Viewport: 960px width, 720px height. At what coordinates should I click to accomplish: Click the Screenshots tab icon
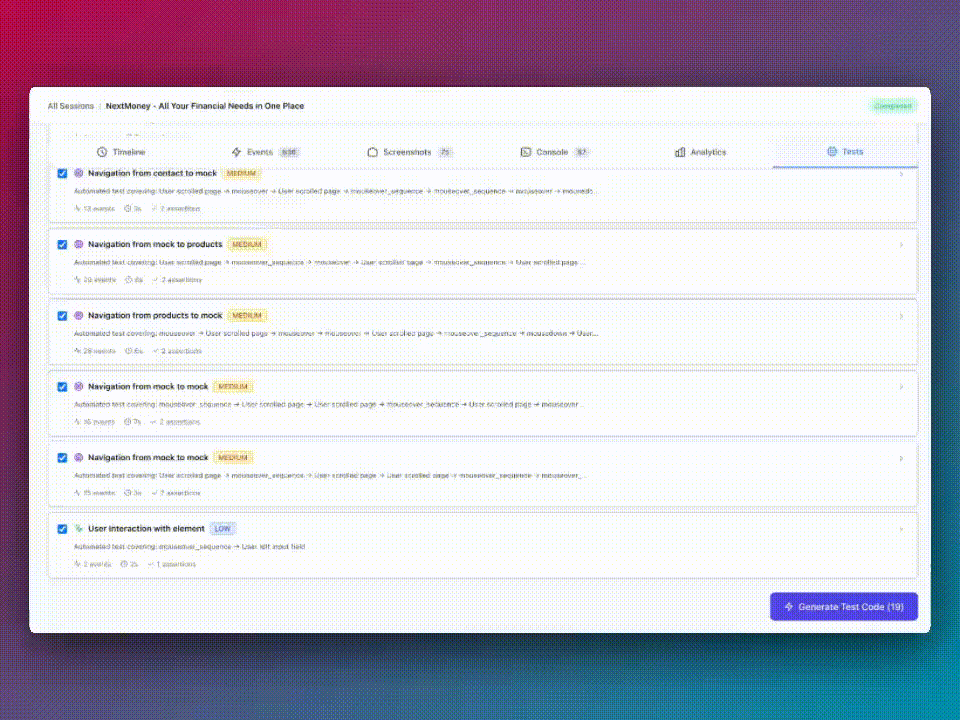pyautogui.click(x=372, y=152)
